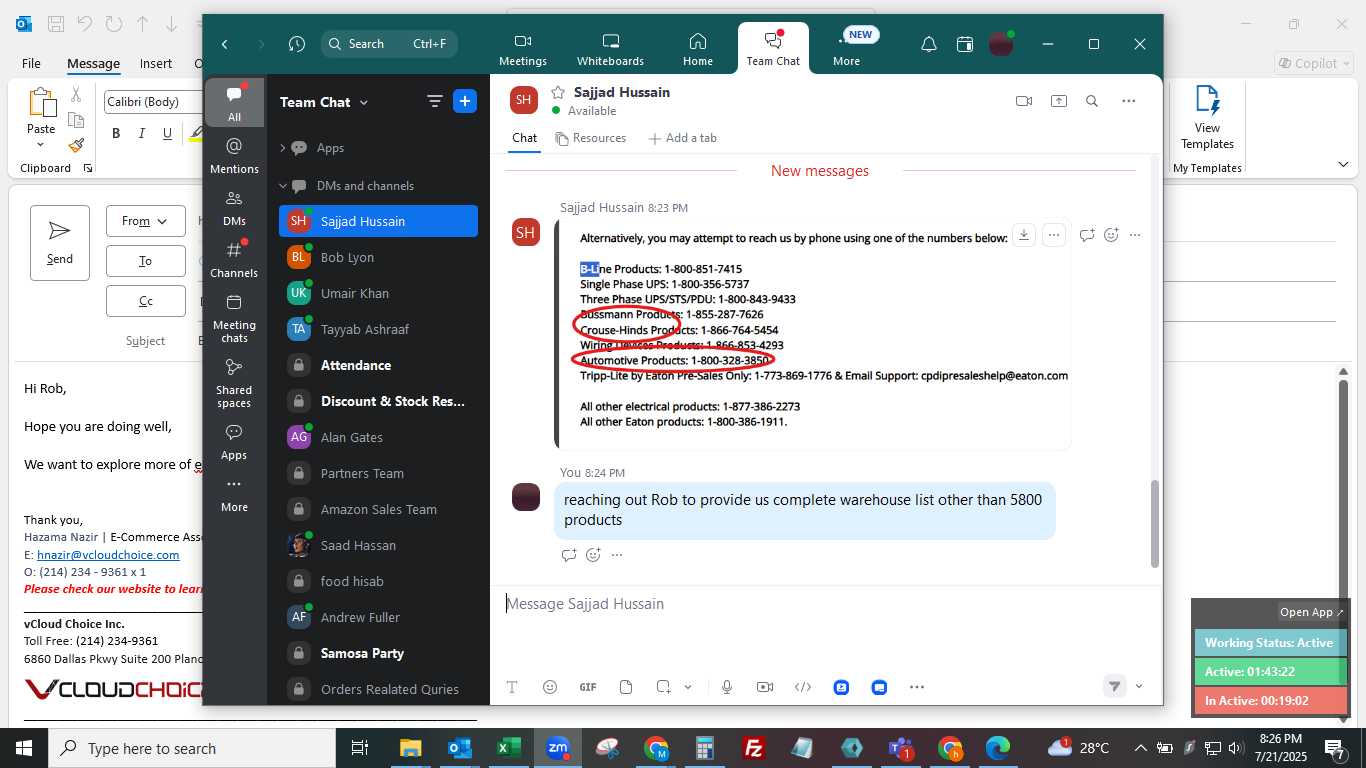Toggle bold in Outlook ribbon
The height and width of the screenshot is (768, 1366).
116,133
